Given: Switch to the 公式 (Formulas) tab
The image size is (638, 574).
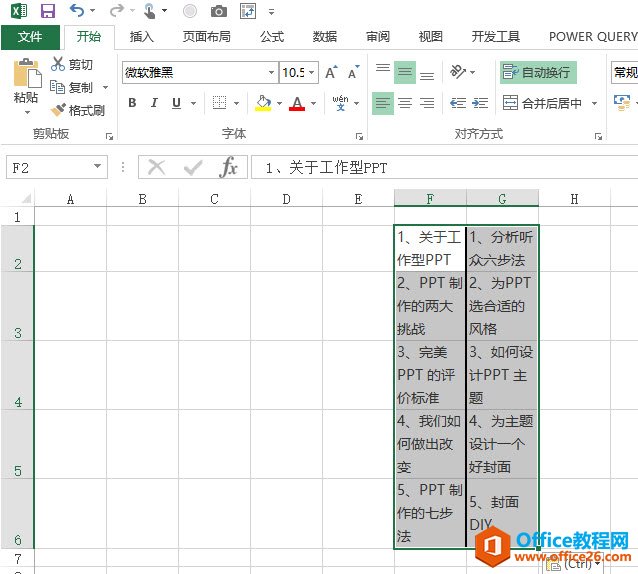Looking at the screenshot, I should click(272, 37).
